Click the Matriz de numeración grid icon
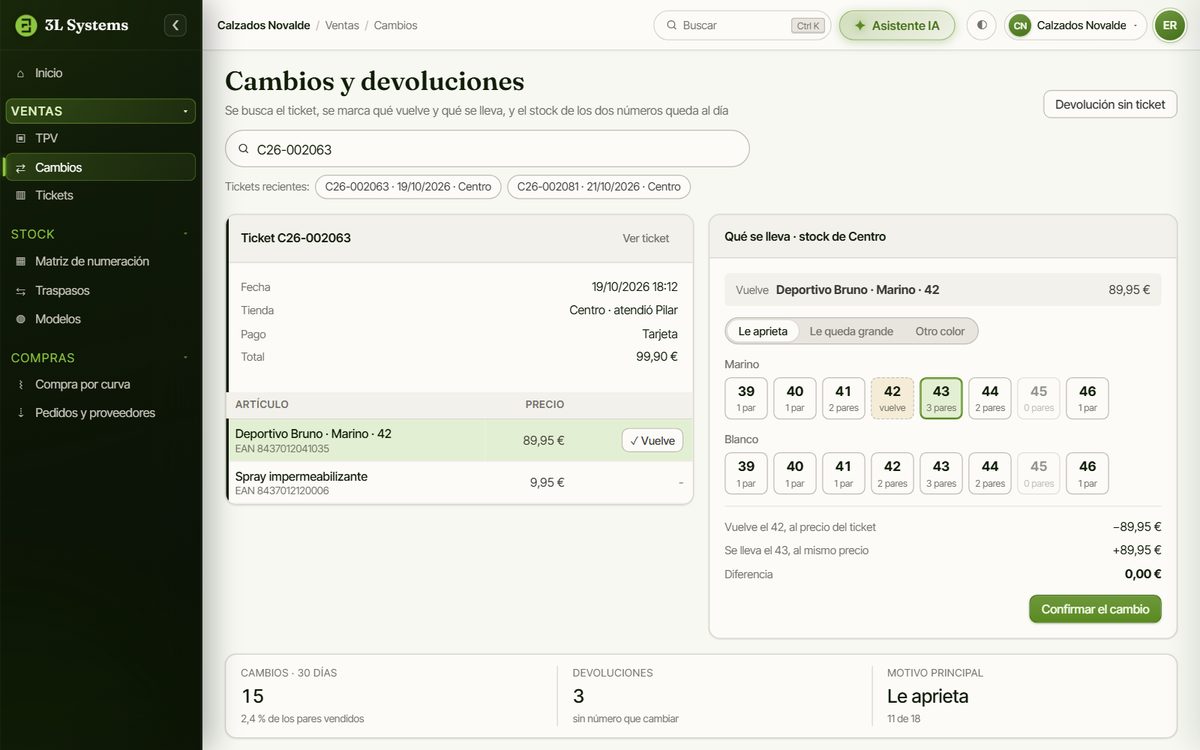The image size is (1200, 750). tap(21, 261)
